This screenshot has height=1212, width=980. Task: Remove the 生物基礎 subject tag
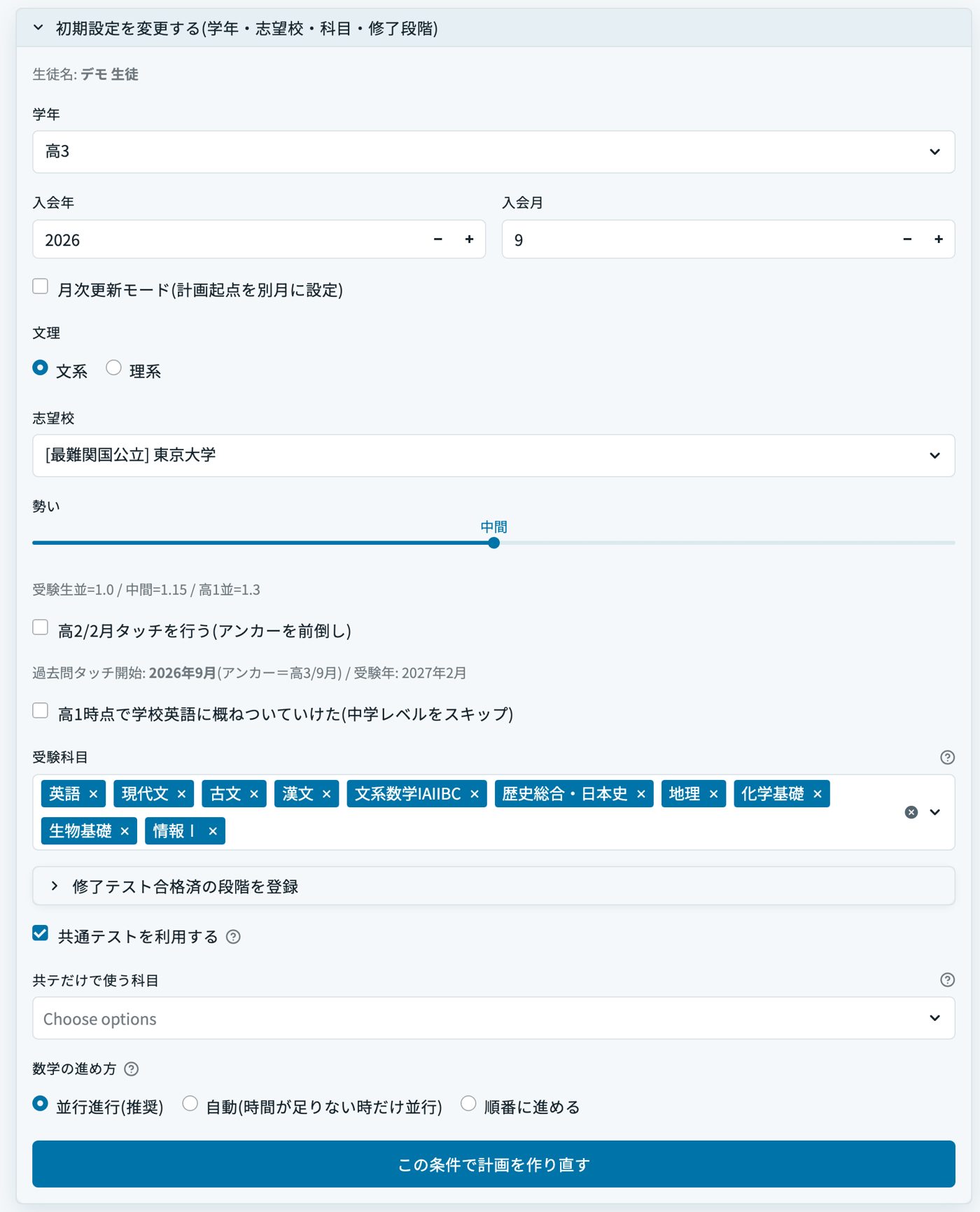click(125, 831)
